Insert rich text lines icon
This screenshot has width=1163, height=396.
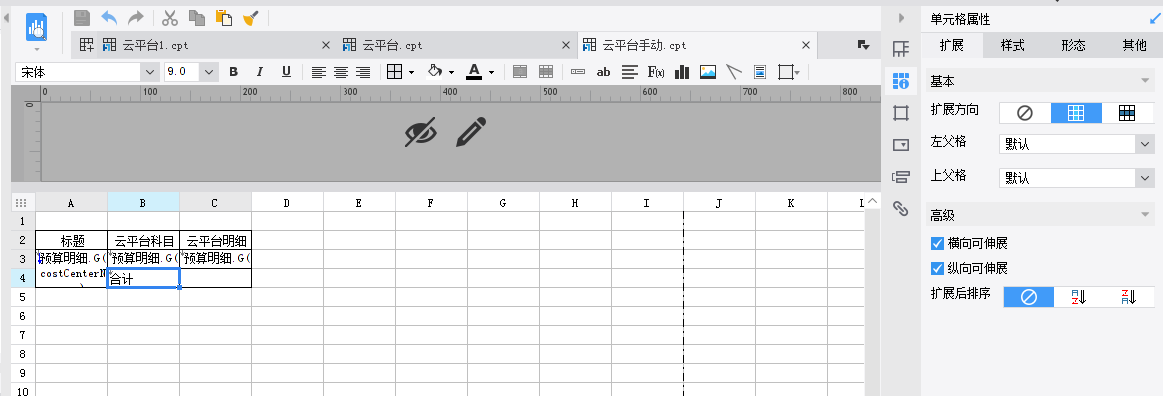click(630, 72)
